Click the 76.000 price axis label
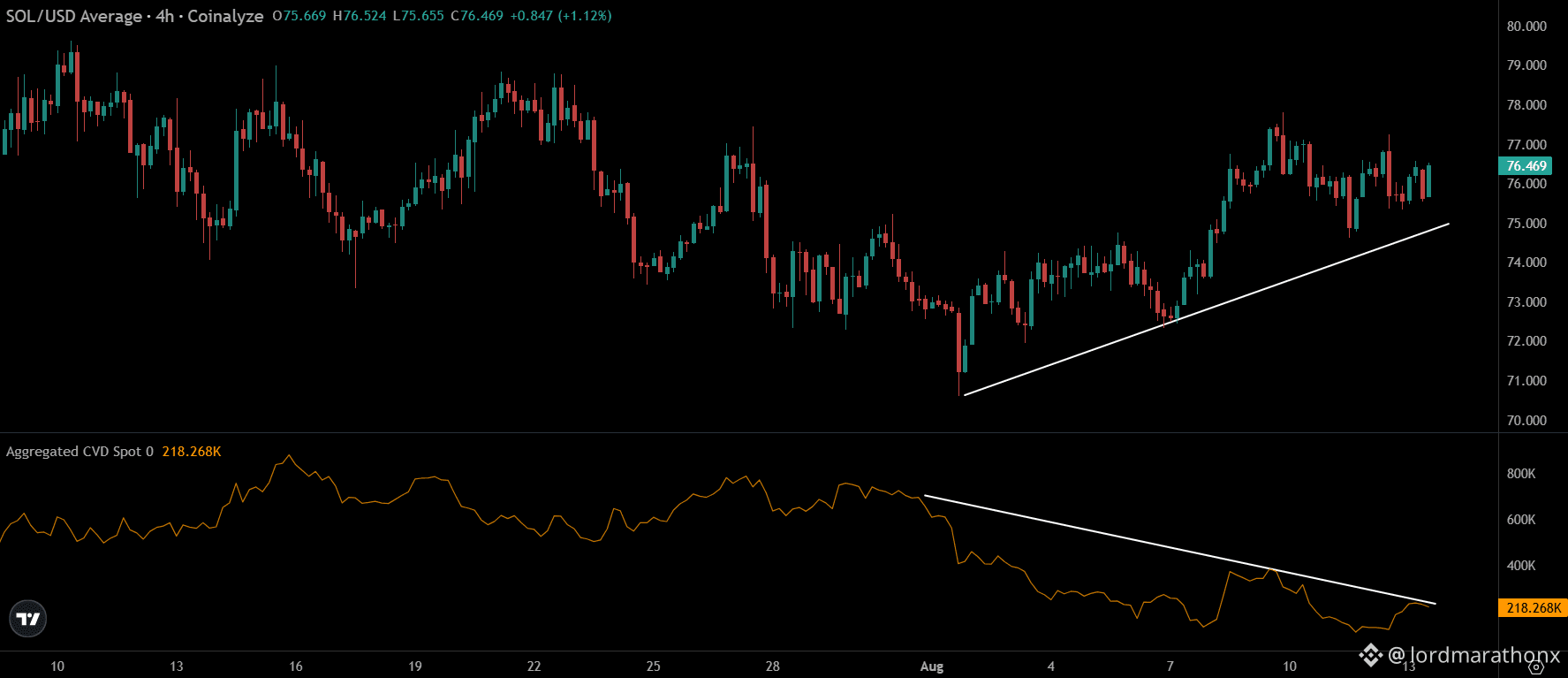 (1526, 184)
